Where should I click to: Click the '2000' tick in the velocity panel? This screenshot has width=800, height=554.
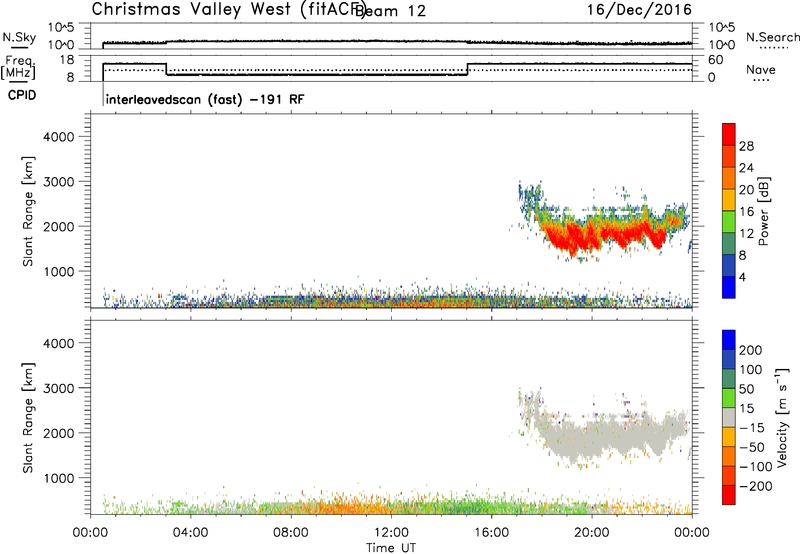click(59, 433)
